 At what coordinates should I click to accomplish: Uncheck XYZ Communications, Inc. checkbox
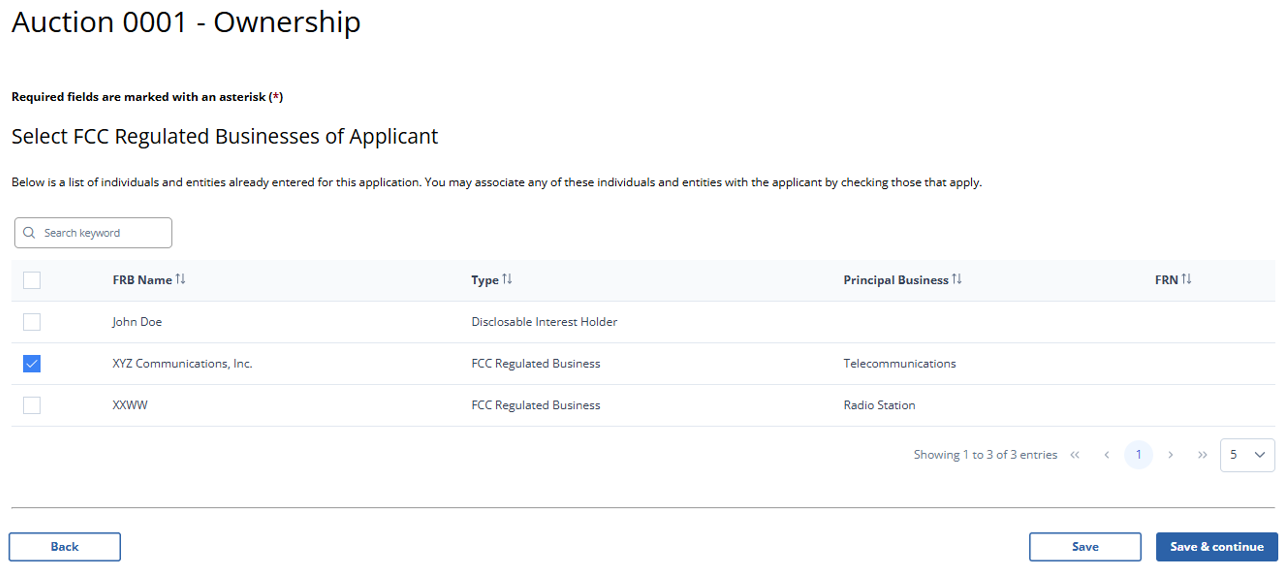coord(32,364)
